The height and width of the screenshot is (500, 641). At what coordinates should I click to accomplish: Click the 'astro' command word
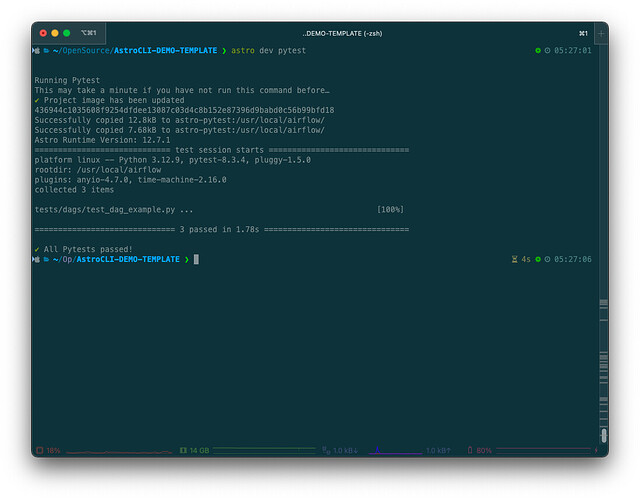(243, 50)
